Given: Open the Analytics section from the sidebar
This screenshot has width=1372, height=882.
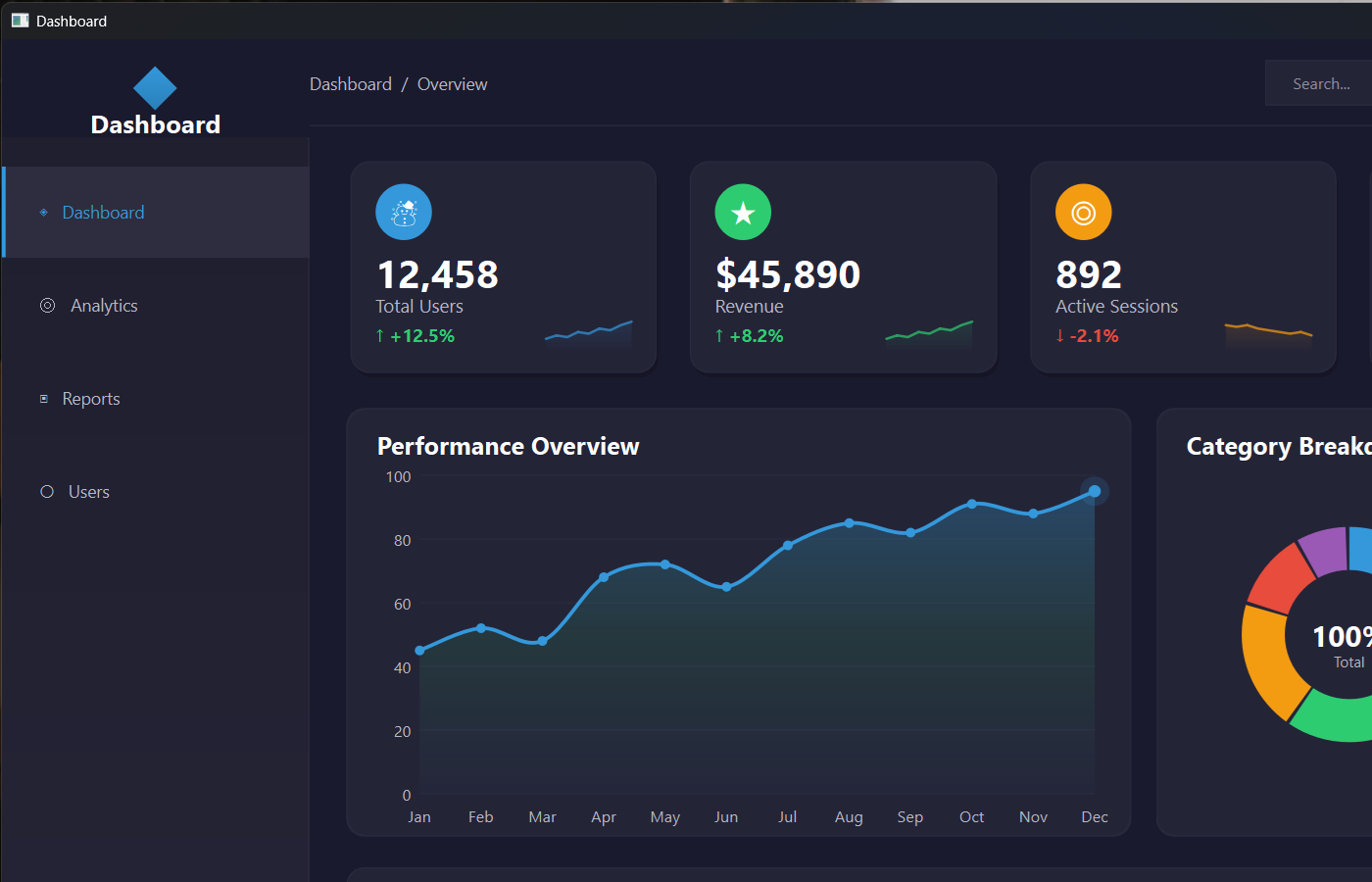Looking at the screenshot, I should tap(103, 305).
